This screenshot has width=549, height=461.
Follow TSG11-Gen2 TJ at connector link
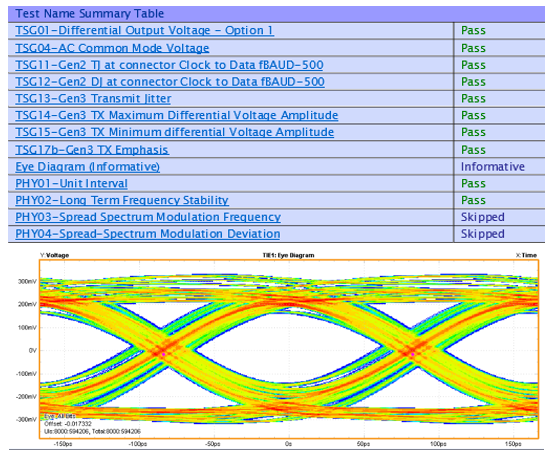pos(169,65)
